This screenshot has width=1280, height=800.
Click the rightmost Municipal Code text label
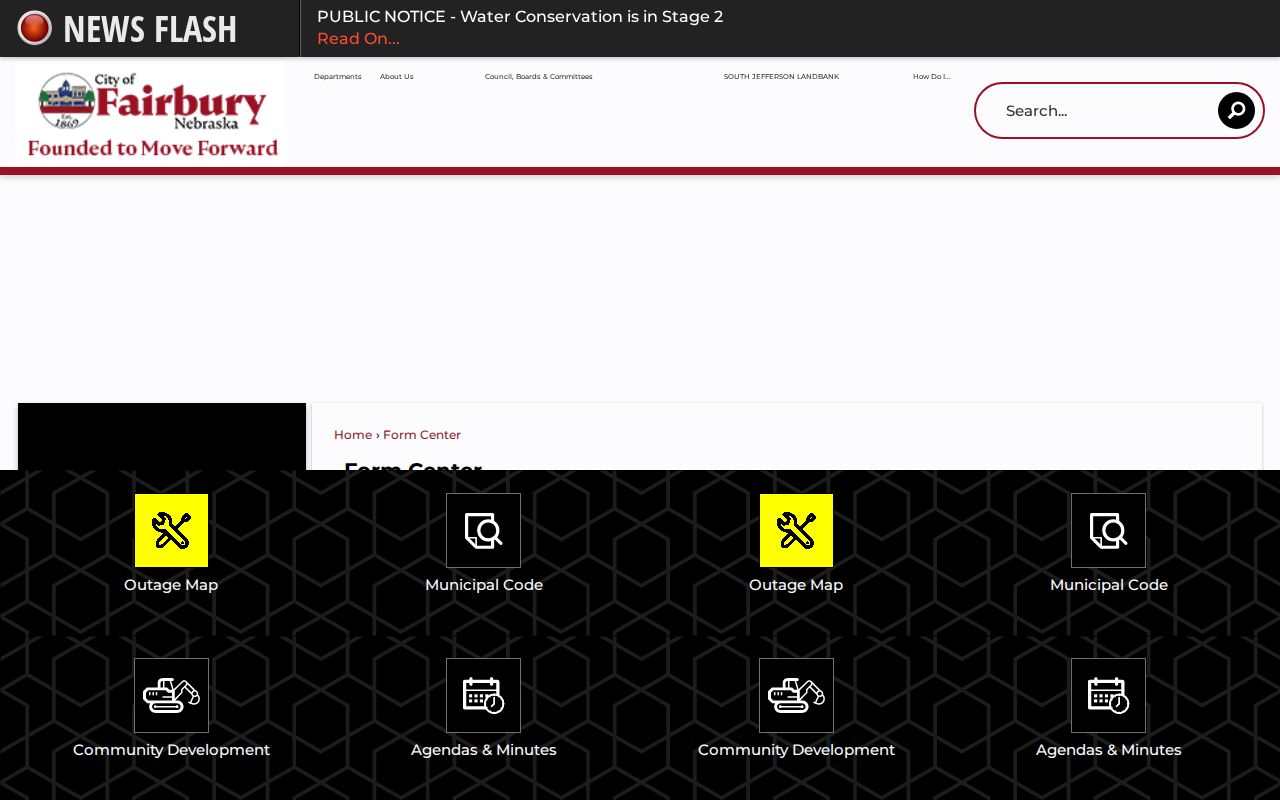coord(1109,585)
